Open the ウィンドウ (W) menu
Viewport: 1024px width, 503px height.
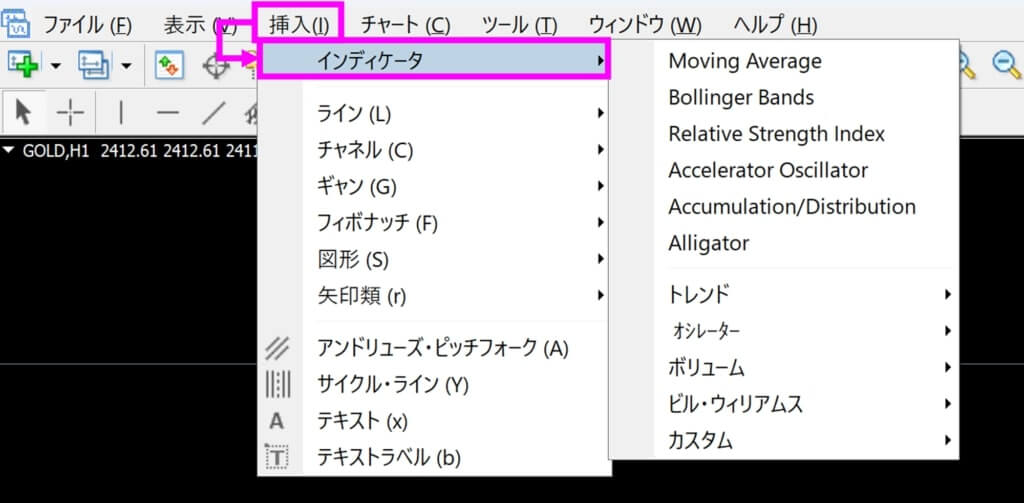coord(645,25)
